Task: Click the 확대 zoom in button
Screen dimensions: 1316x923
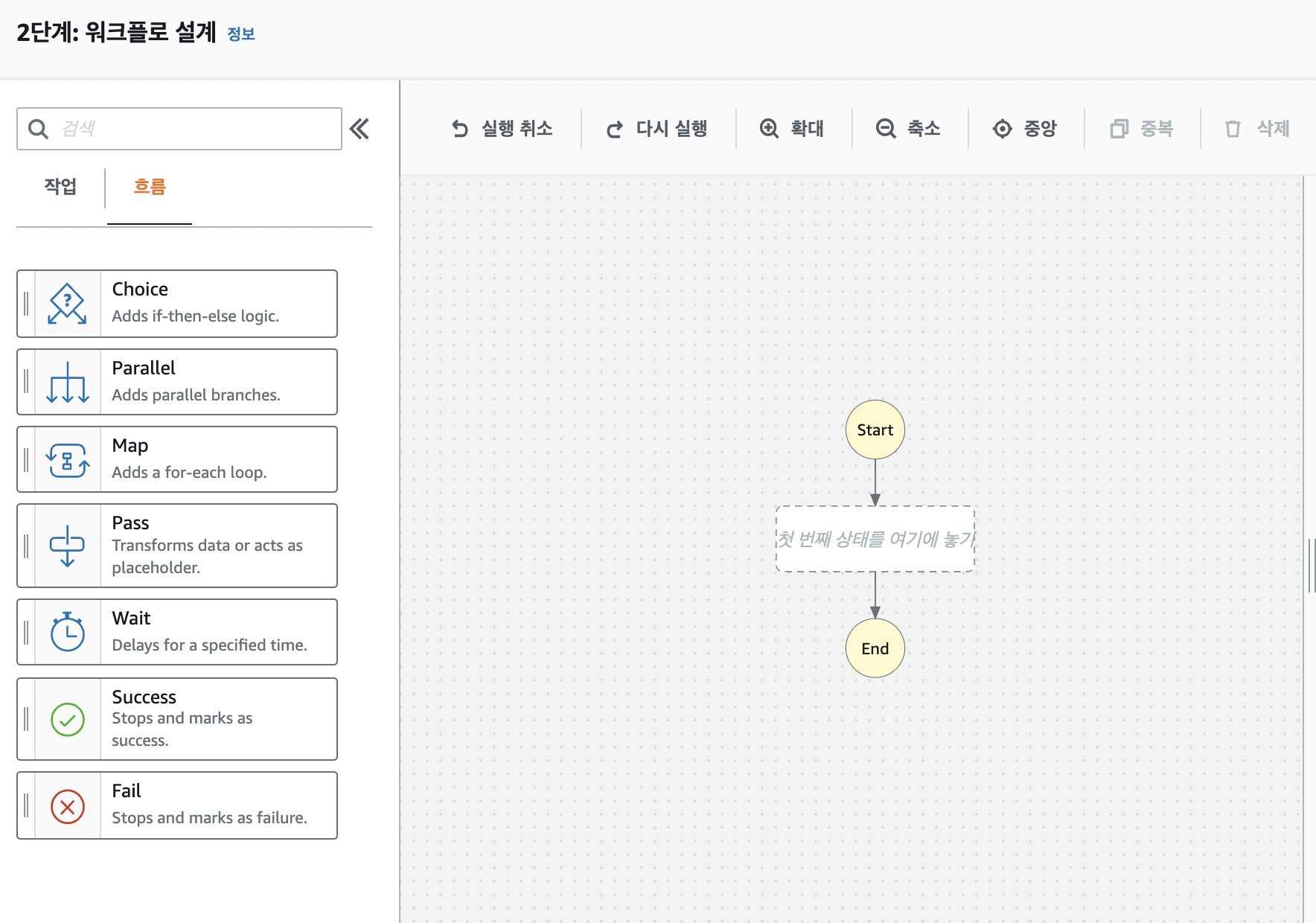Action: [792, 129]
